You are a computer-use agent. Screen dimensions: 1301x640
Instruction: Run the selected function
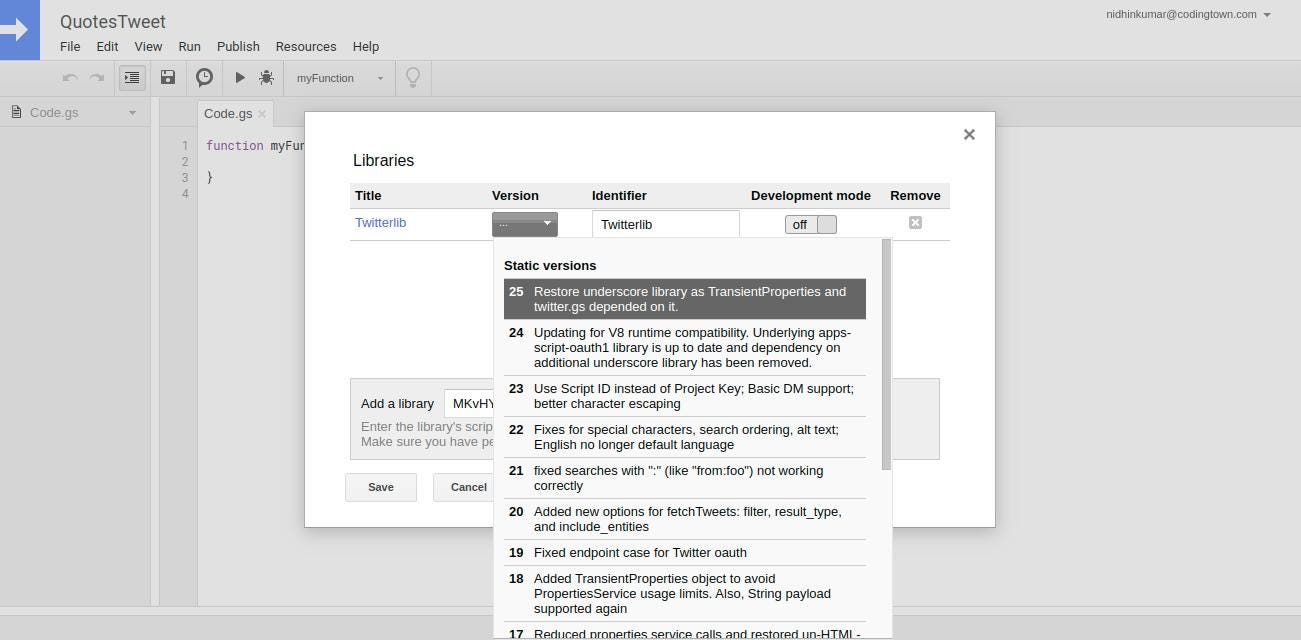click(240, 78)
